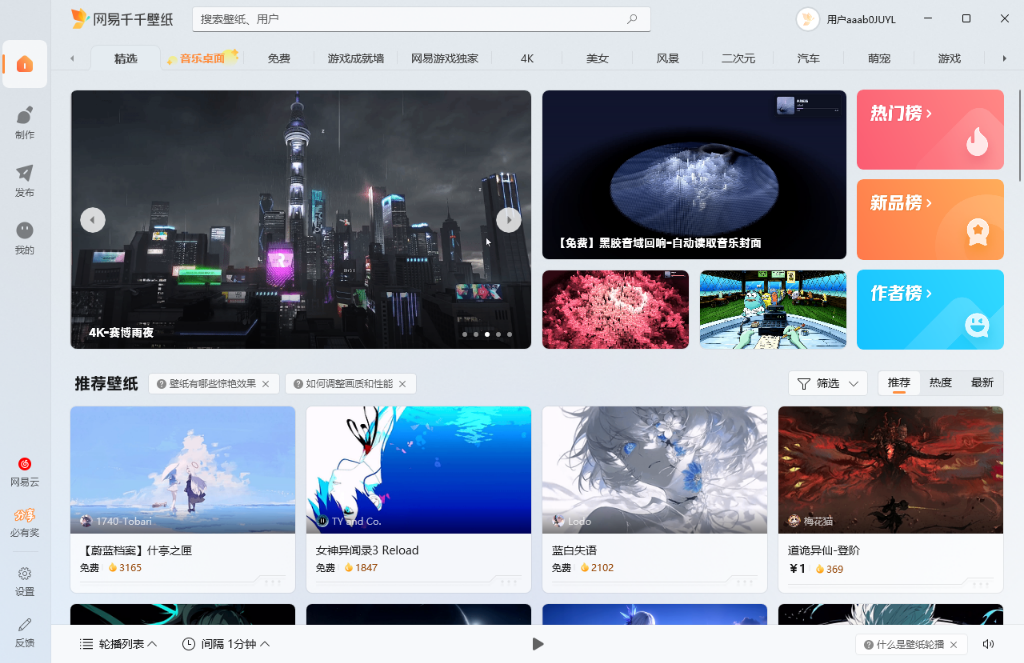This screenshot has width=1024, height=663.
Task: Open the pink particle wallpaper thumbnail
Action: tap(615, 310)
